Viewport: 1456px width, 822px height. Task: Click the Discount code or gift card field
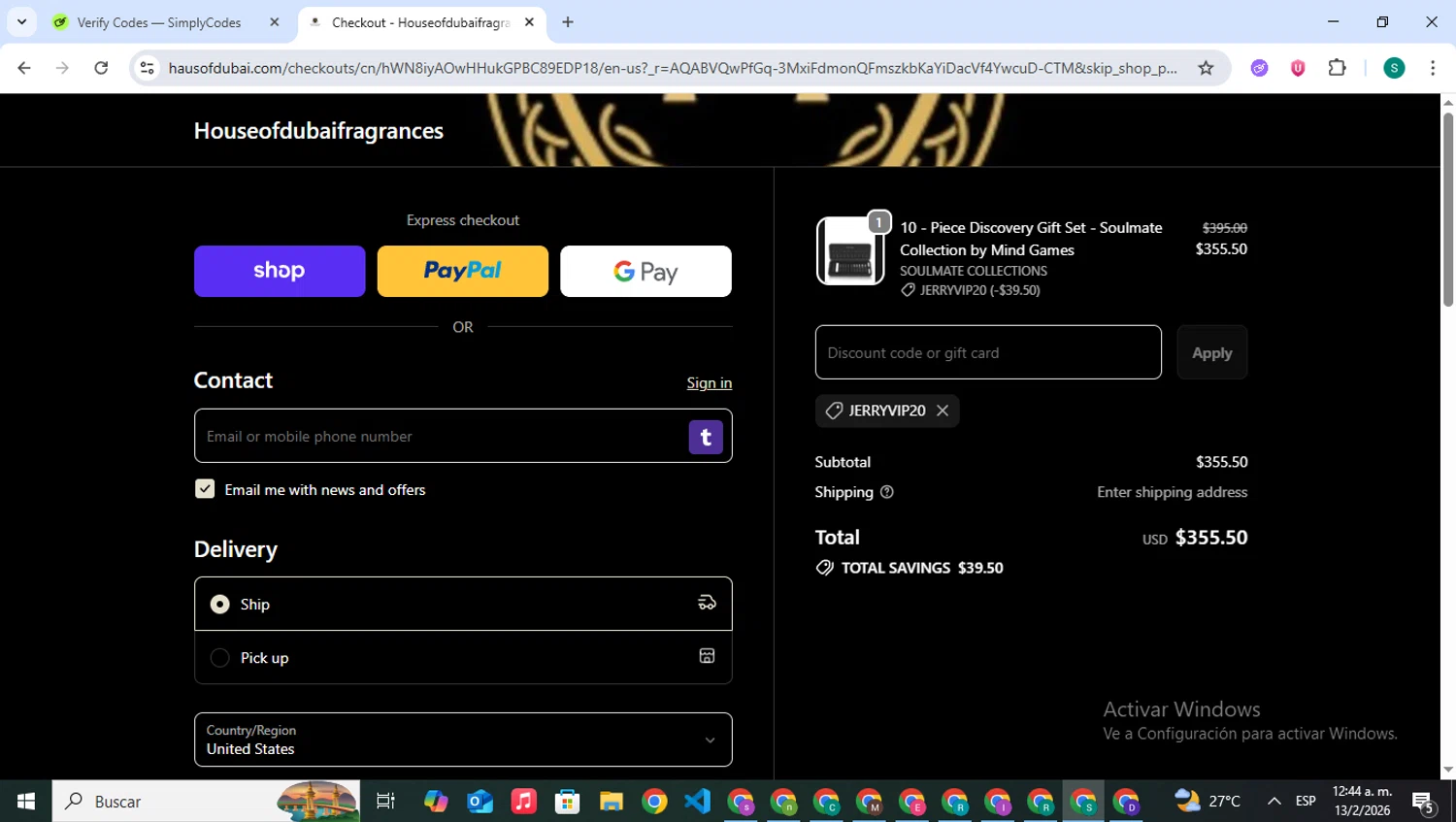[988, 352]
